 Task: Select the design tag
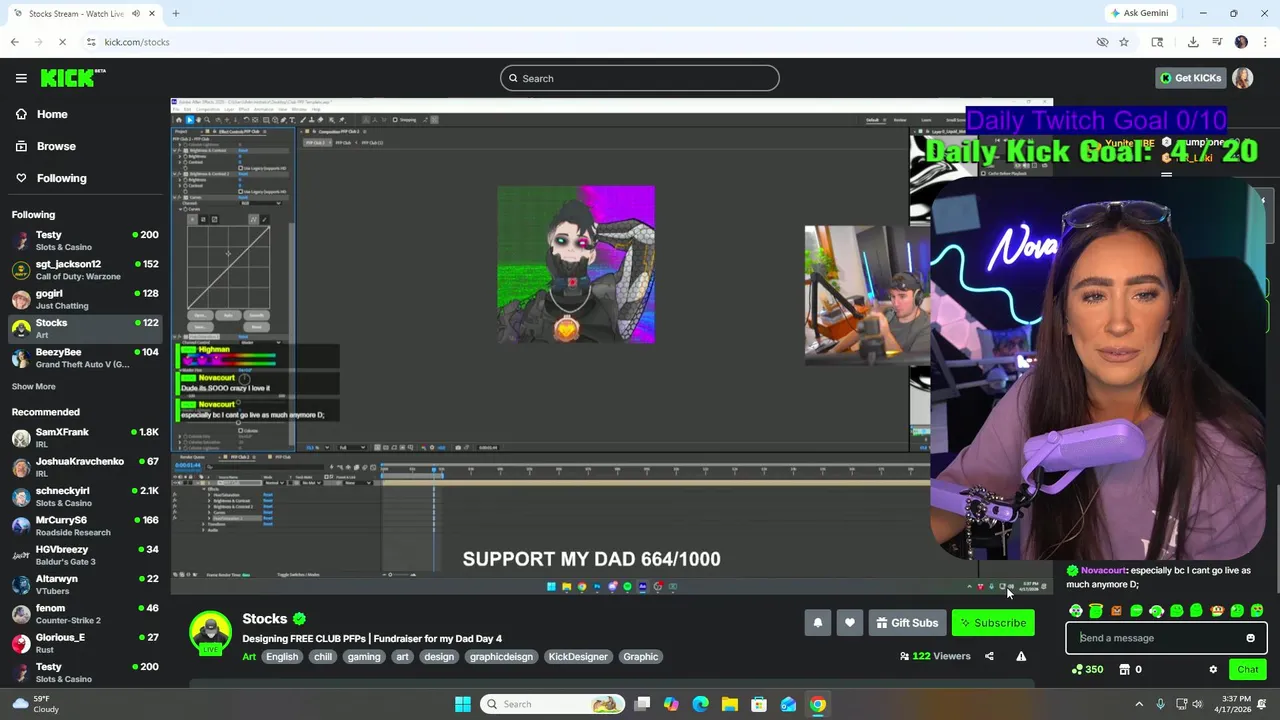(439, 657)
